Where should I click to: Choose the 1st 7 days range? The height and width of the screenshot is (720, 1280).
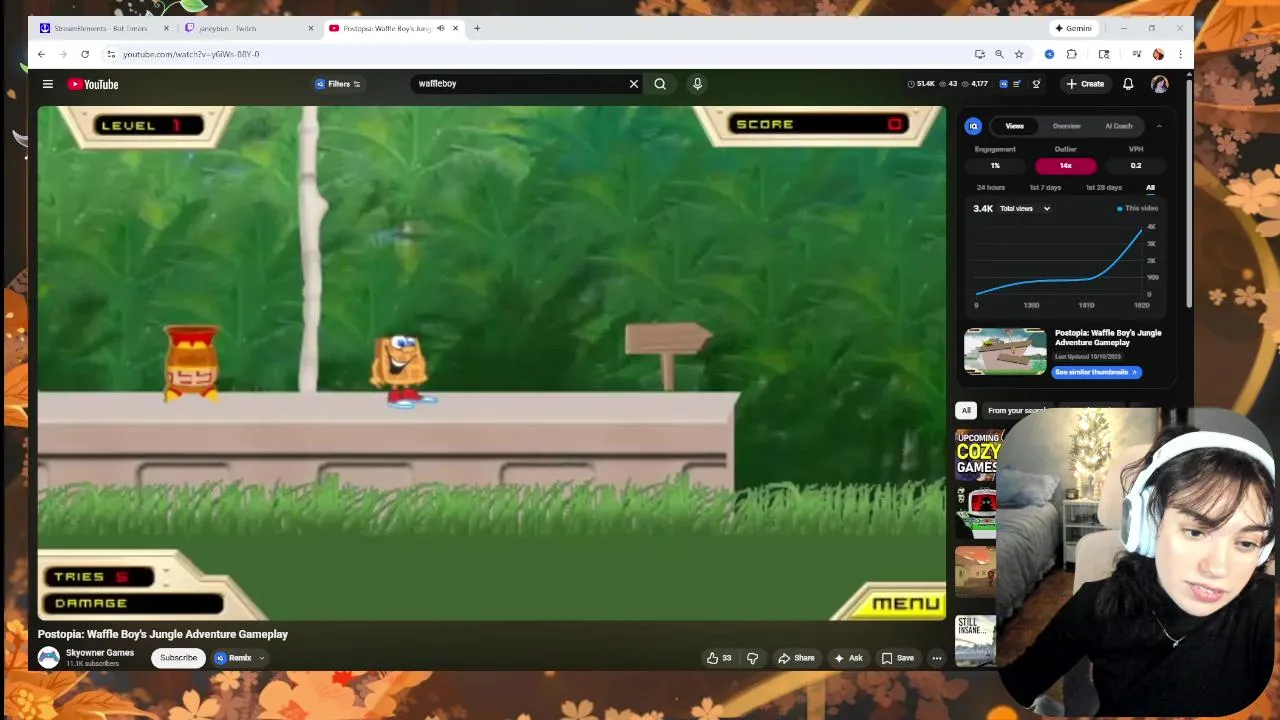[x=1045, y=187]
